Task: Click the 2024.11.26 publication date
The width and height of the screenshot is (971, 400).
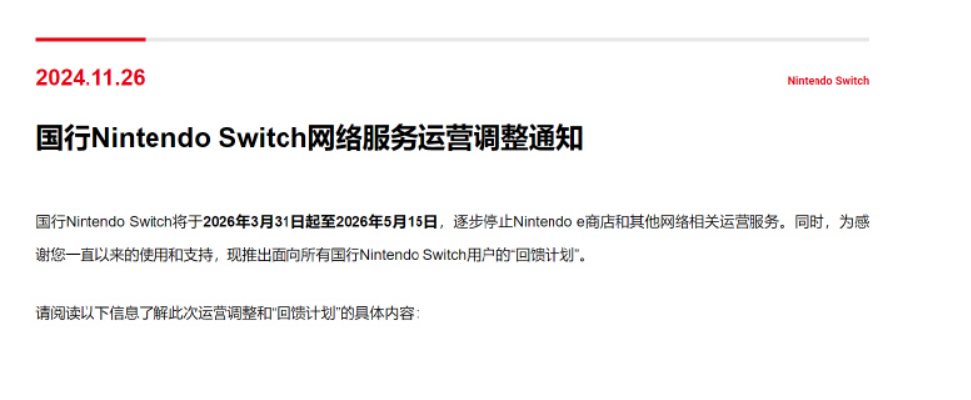Action: 90,78
